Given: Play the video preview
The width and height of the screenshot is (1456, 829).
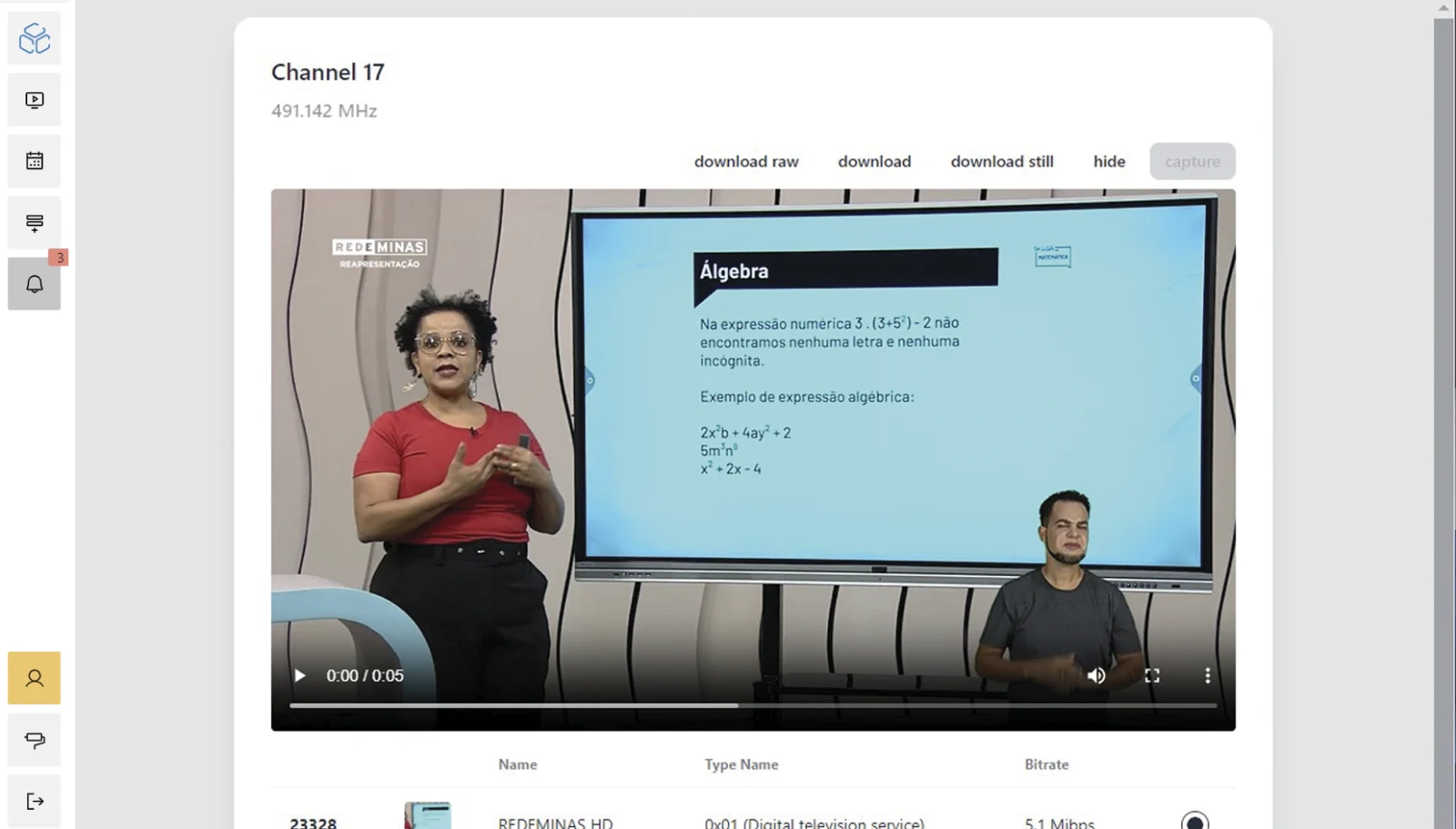Looking at the screenshot, I should tap(299, 675).
